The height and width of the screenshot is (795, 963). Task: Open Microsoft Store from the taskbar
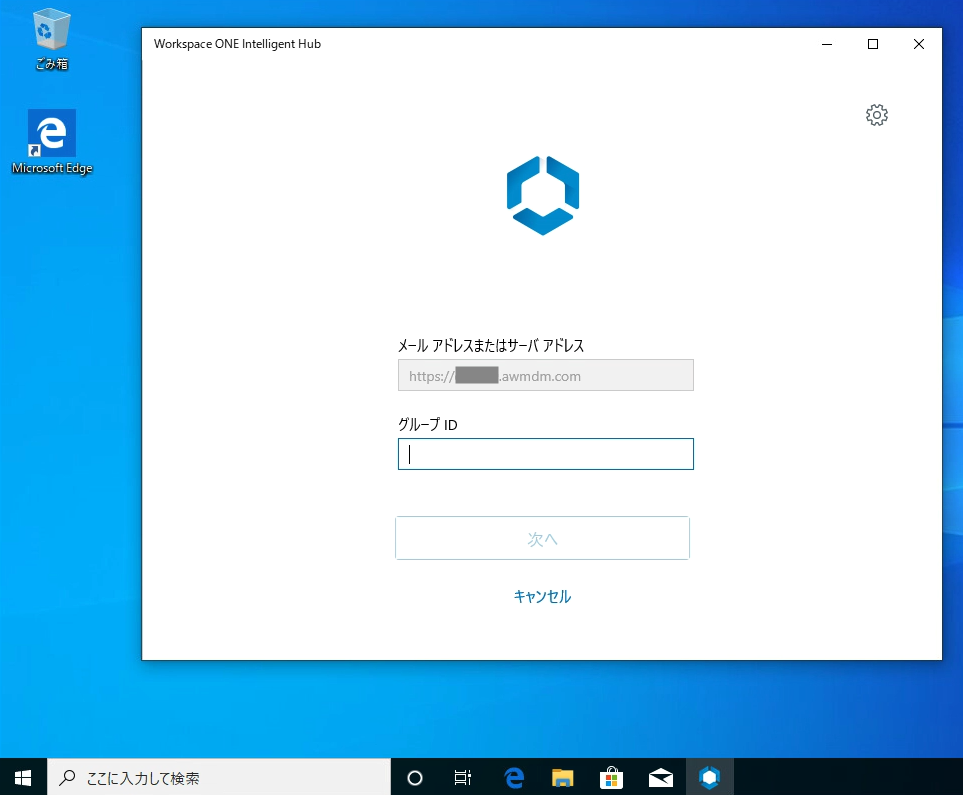pyautogui.click(x=611, y=776)
